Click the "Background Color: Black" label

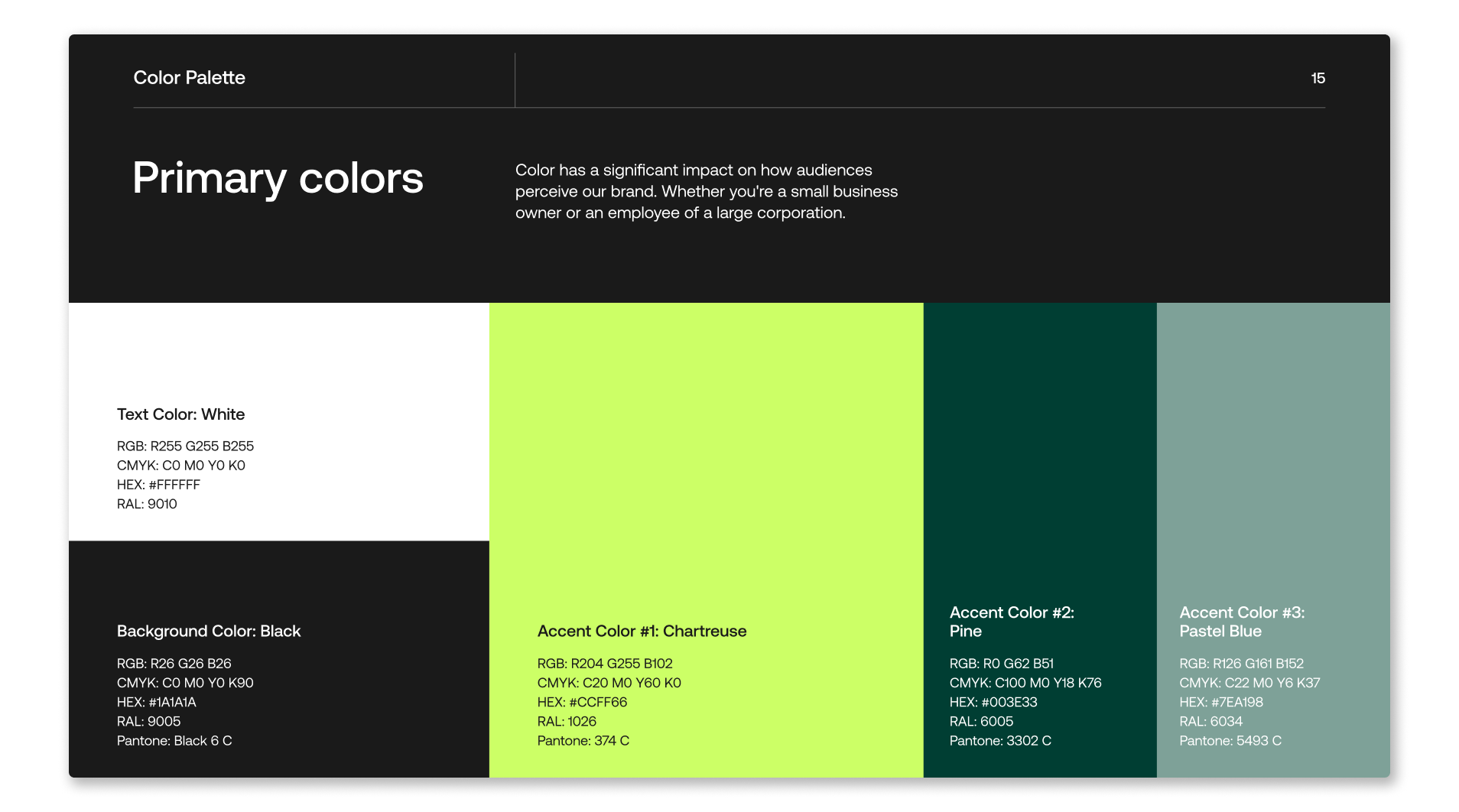pyautogui.click(x=209, y=632)
